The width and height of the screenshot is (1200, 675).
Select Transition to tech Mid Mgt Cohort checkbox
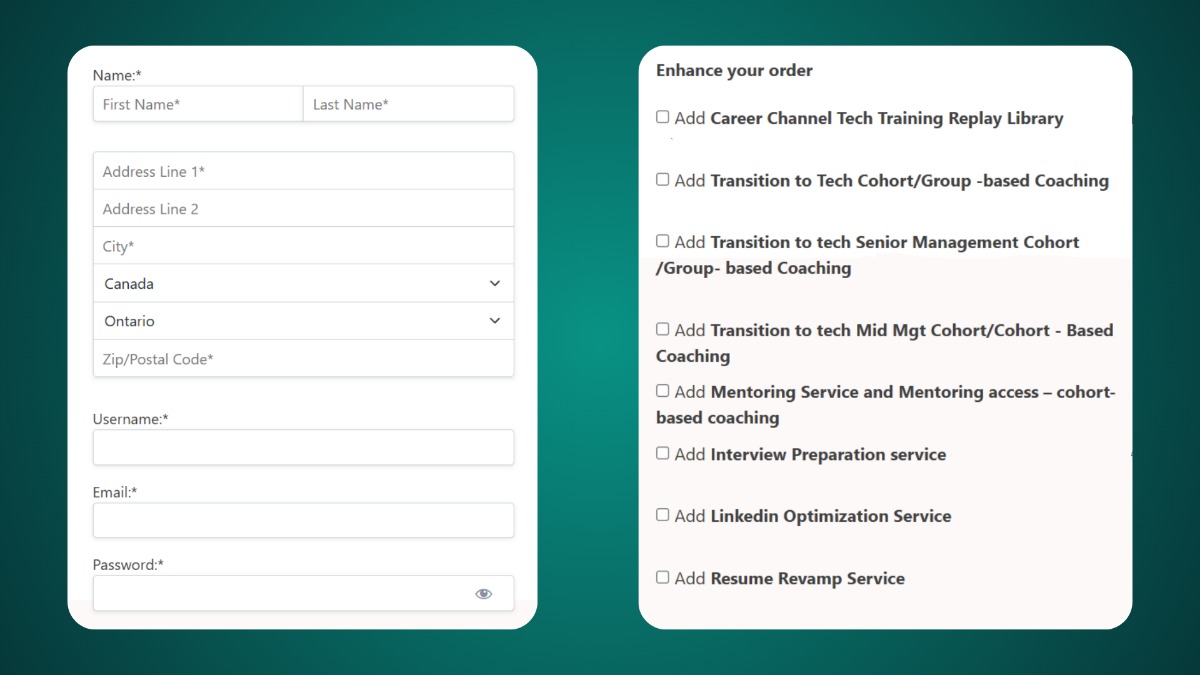[x=662, y=329]
